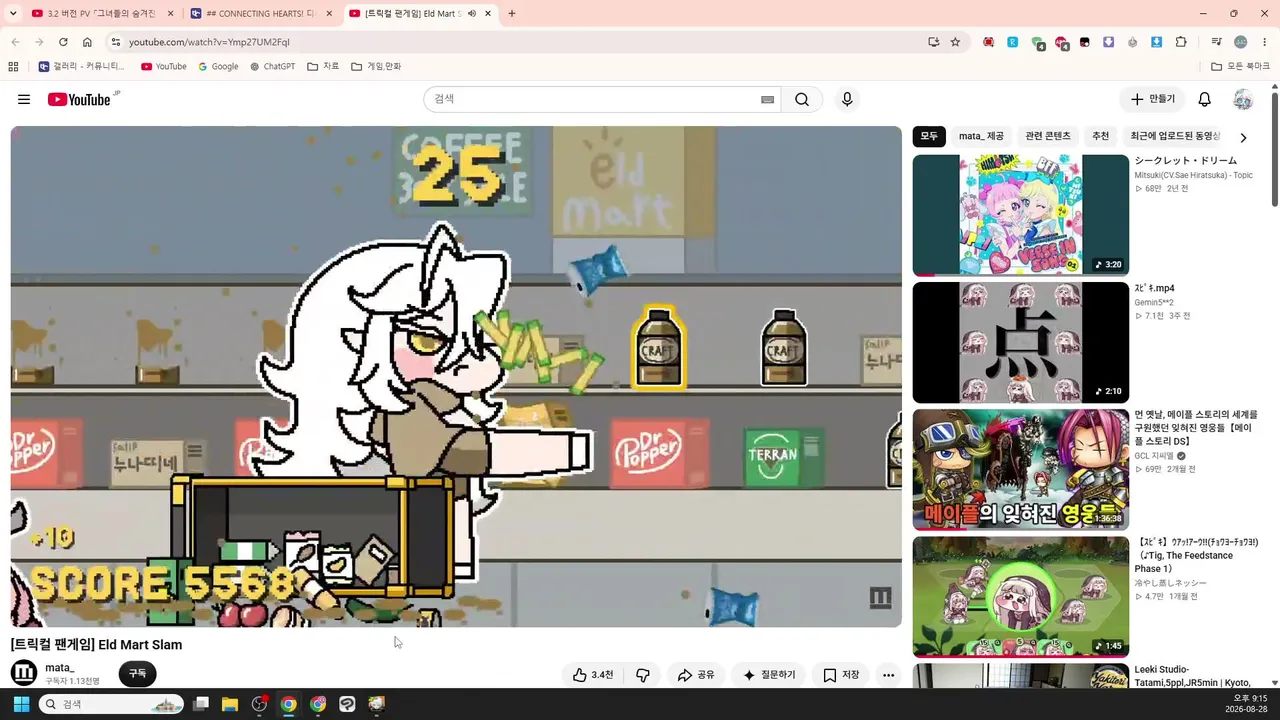Image resolution: width=1280 pixels, height=720 pixels.
Task: Navigate back in browser history
Action: [x=15, y=42]
